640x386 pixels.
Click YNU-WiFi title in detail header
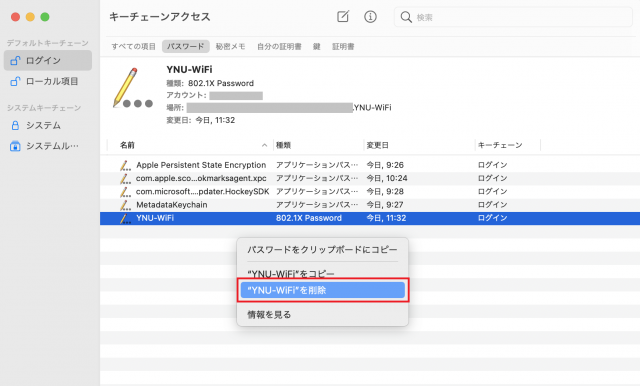click(189, 69)
